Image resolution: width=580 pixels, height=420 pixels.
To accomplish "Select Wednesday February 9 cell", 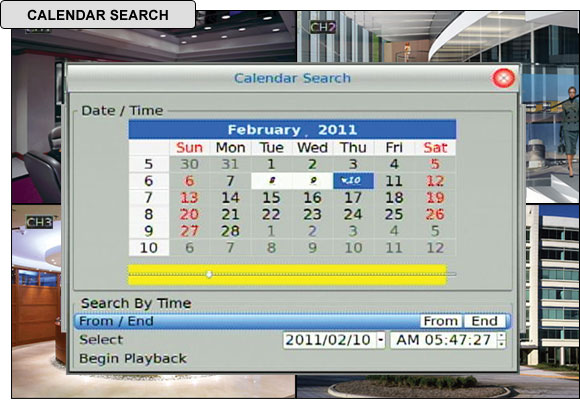I will click(313, 181).
